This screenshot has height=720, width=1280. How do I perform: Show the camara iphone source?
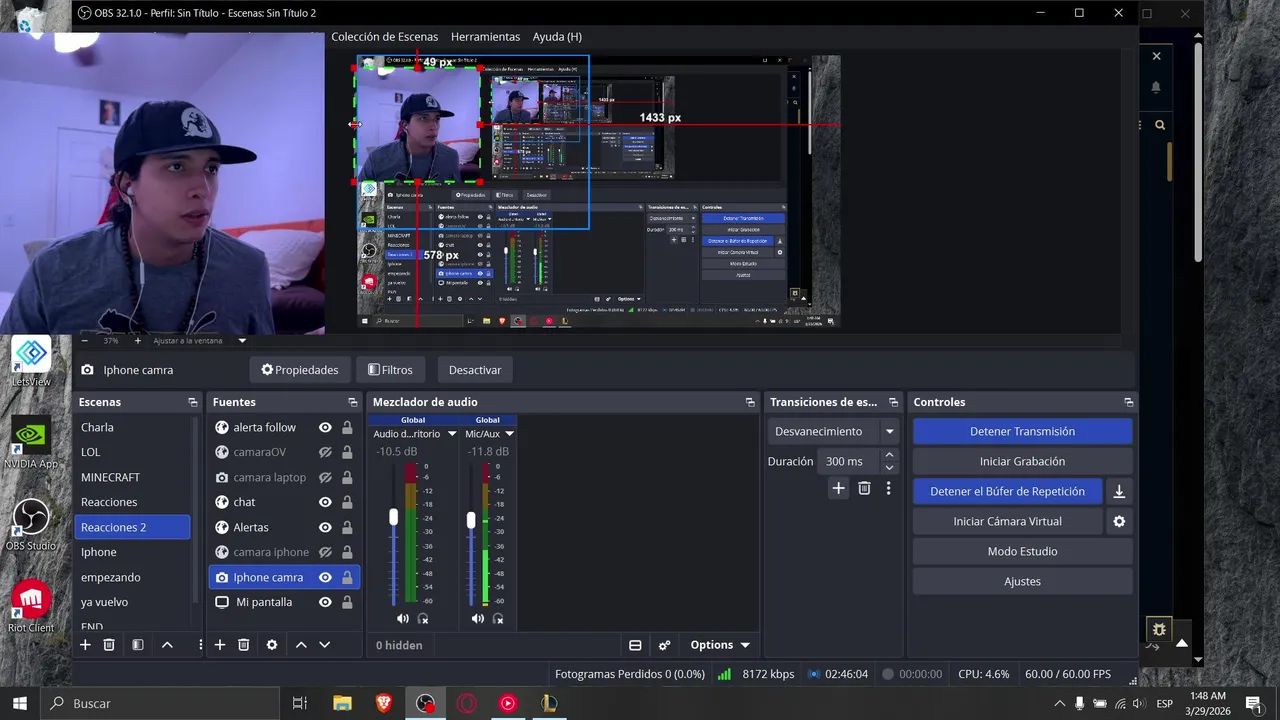click(x=325, y=552)
